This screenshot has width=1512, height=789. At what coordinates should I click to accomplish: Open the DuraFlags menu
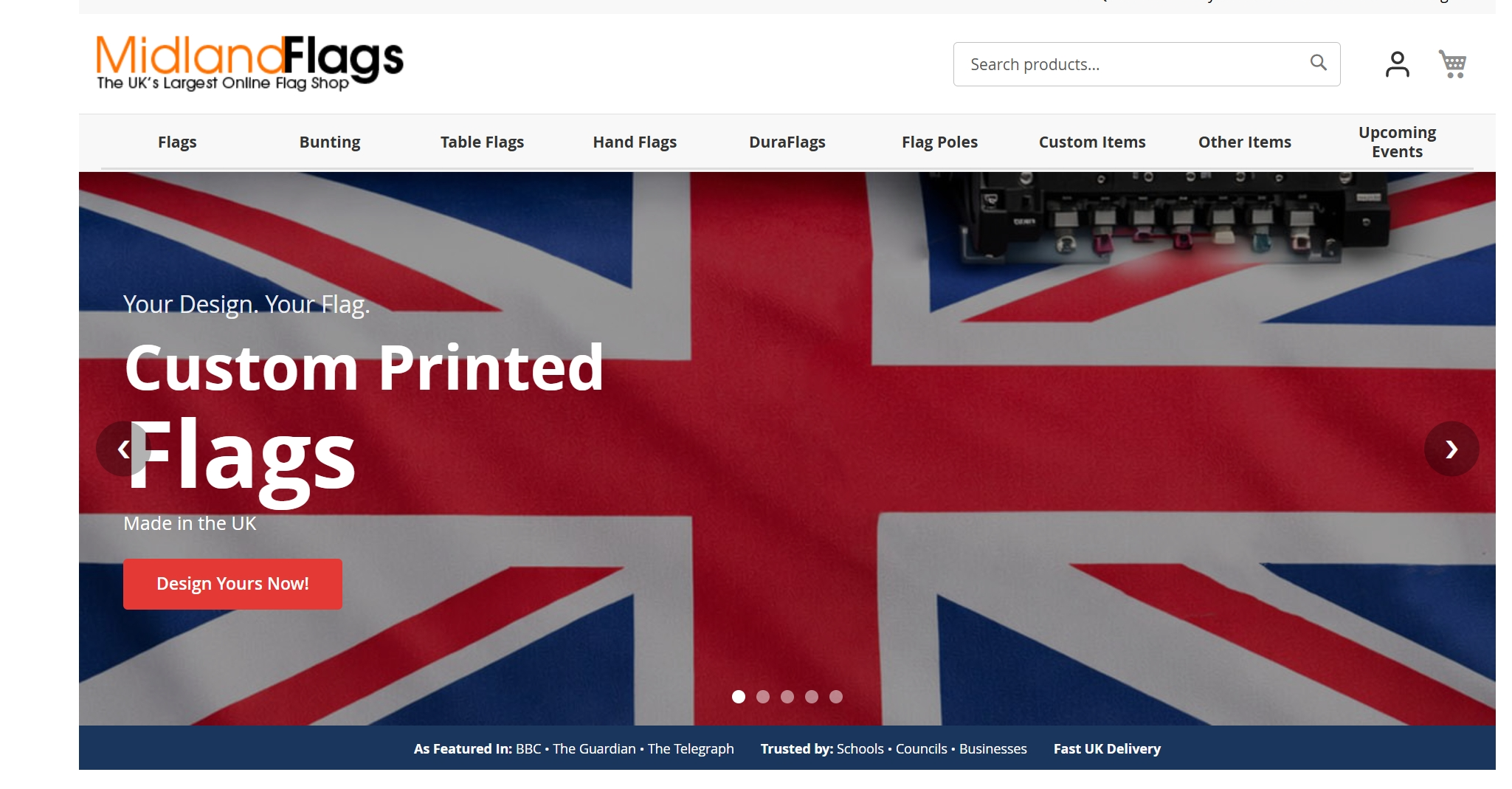(787, 142)
